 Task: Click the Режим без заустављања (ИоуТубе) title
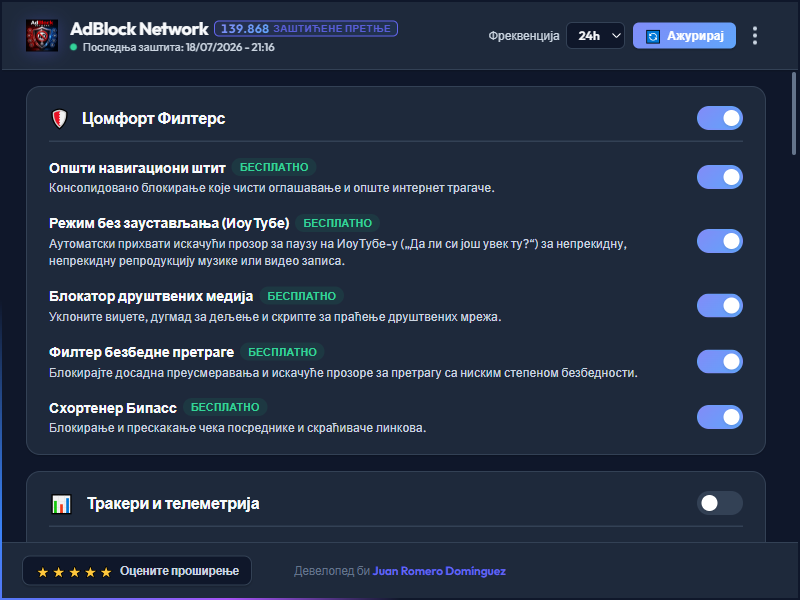pyautogui.click(x=169, y=223)
